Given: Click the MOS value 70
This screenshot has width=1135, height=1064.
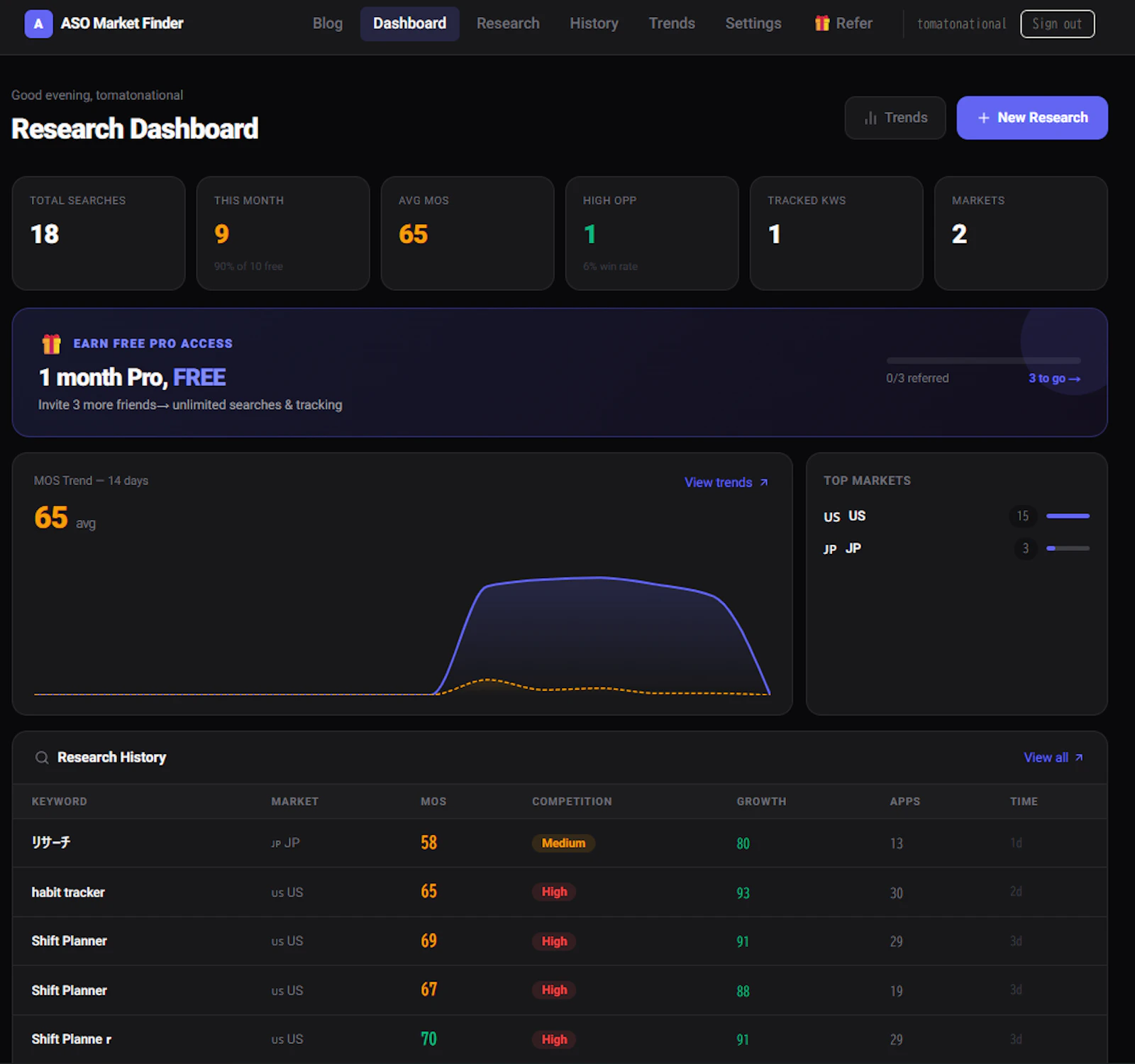Looking at the screenshot, I should [428, 1039].
